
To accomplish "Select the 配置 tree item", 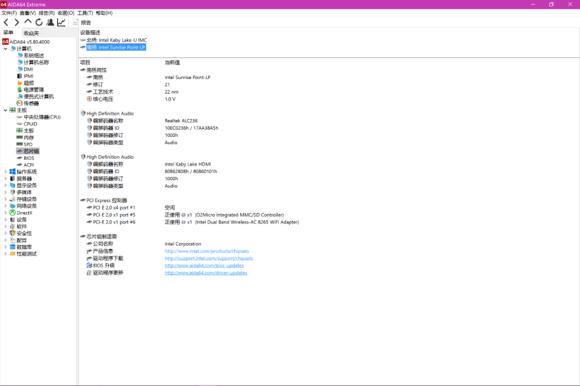I will pos(21,240).
